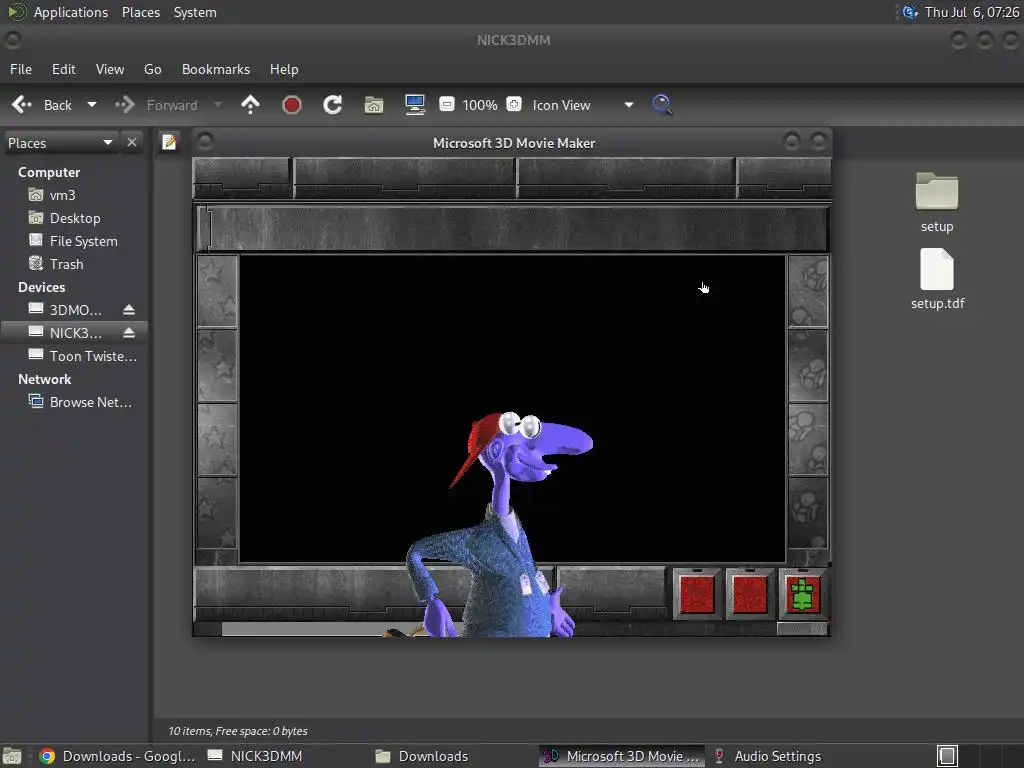Viewport: 1024px width, 768px height.
Task: Select the NICK3... device entry
Action: [65, 333]
